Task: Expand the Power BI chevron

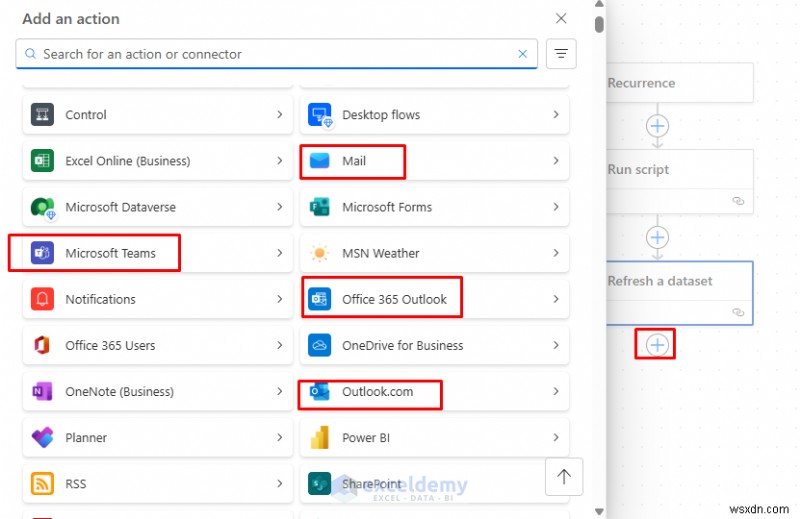Action: (556, 438)
